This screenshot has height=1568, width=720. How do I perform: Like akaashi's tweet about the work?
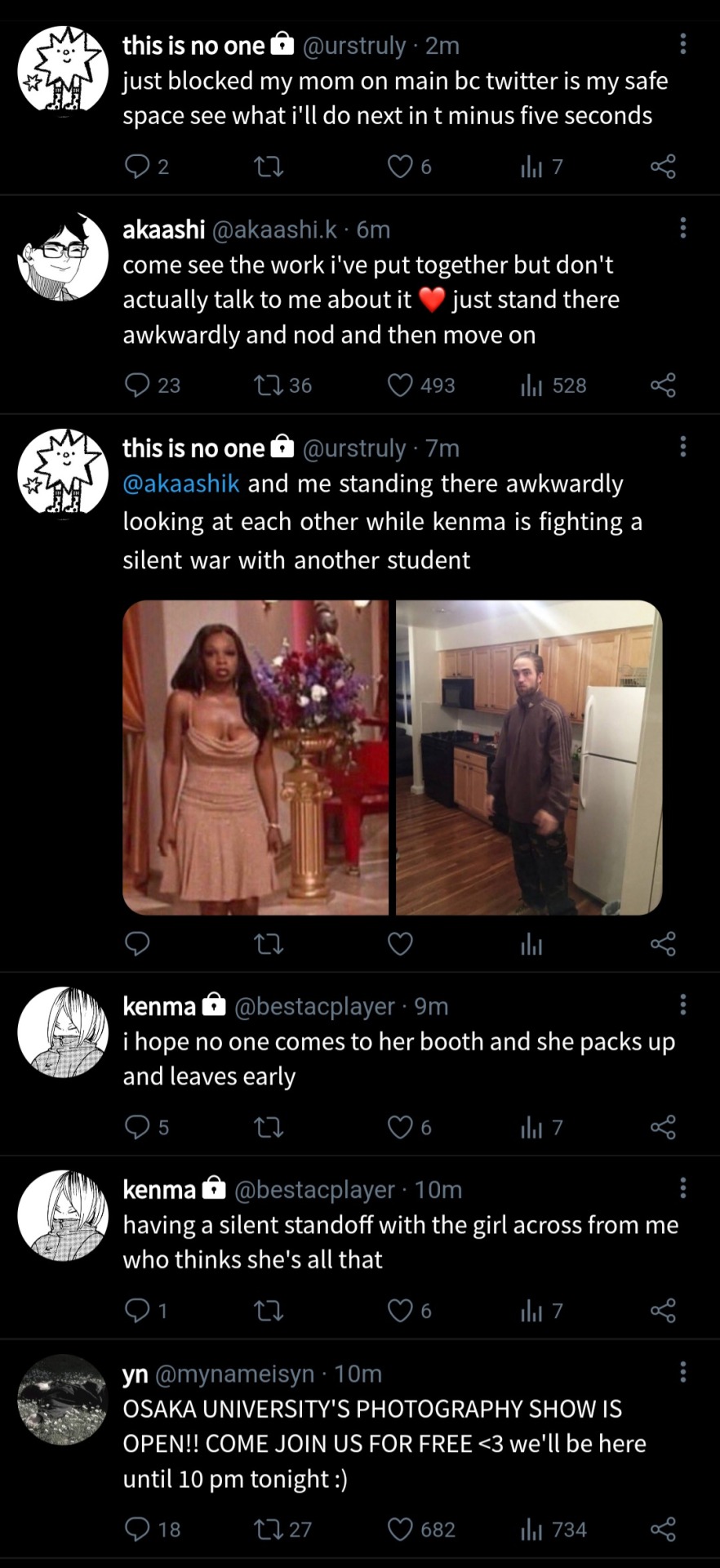(400, 385)
